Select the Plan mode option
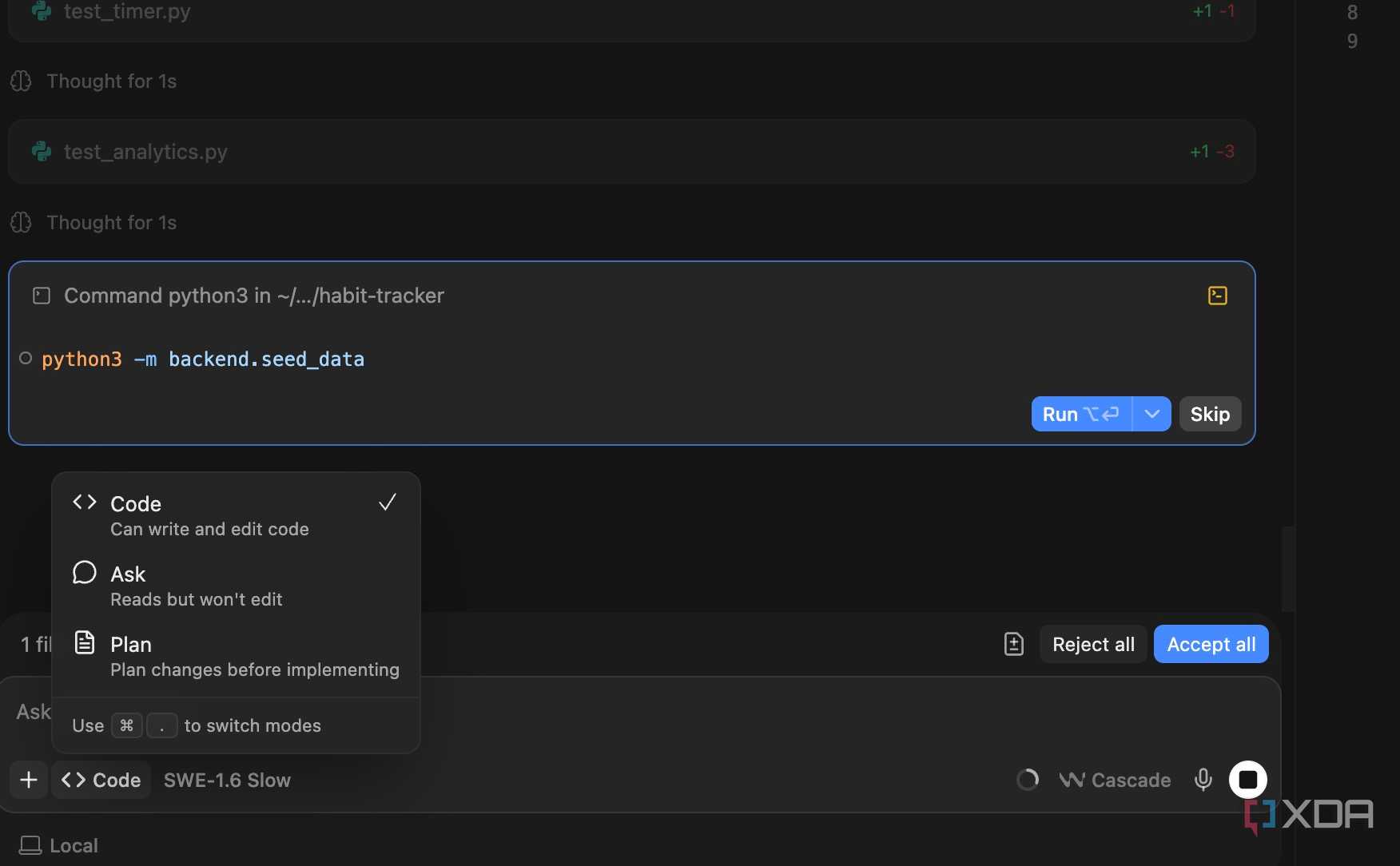 [x=235, y=656]
